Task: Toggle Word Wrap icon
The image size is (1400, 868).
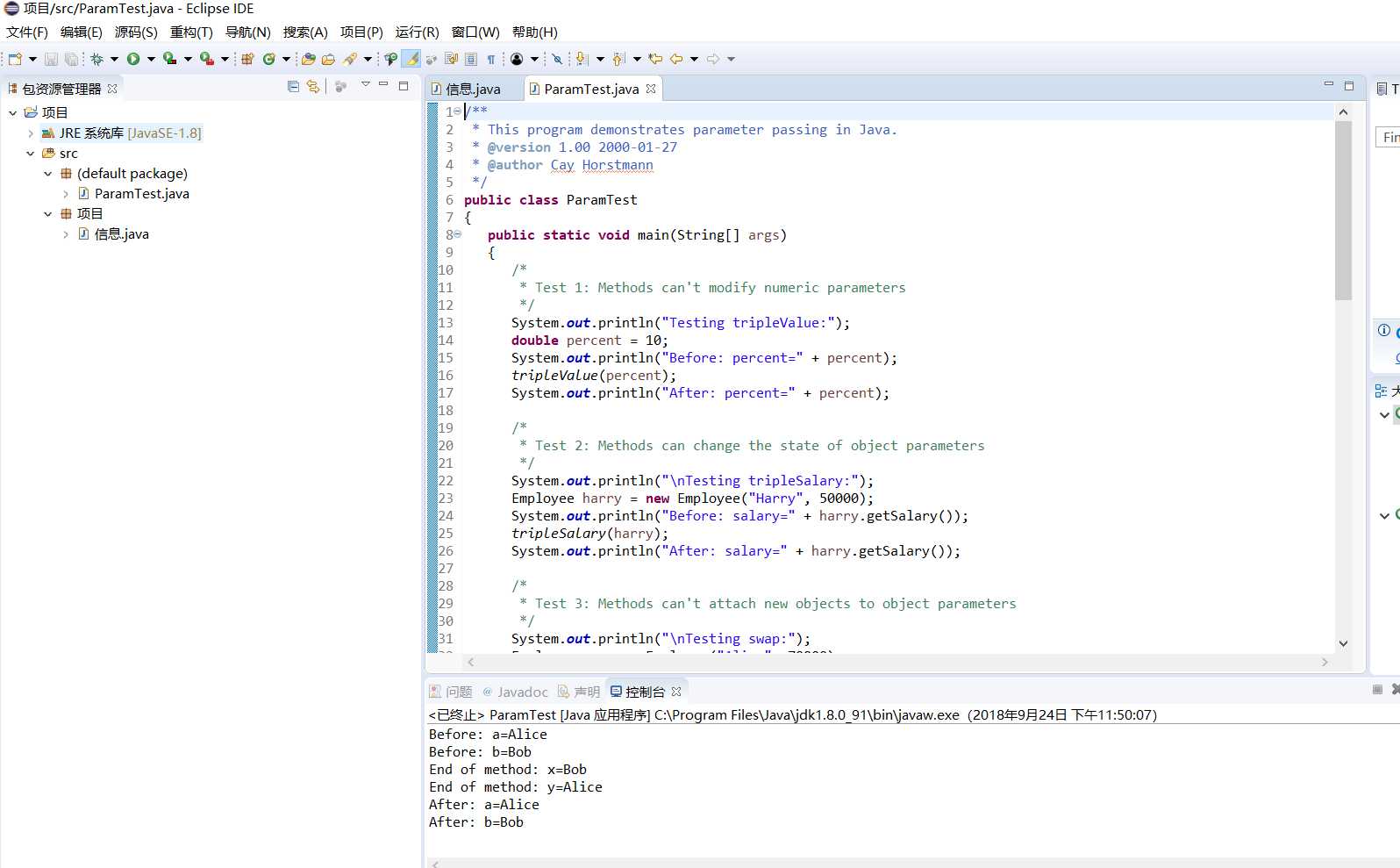Action: (451, 59)
